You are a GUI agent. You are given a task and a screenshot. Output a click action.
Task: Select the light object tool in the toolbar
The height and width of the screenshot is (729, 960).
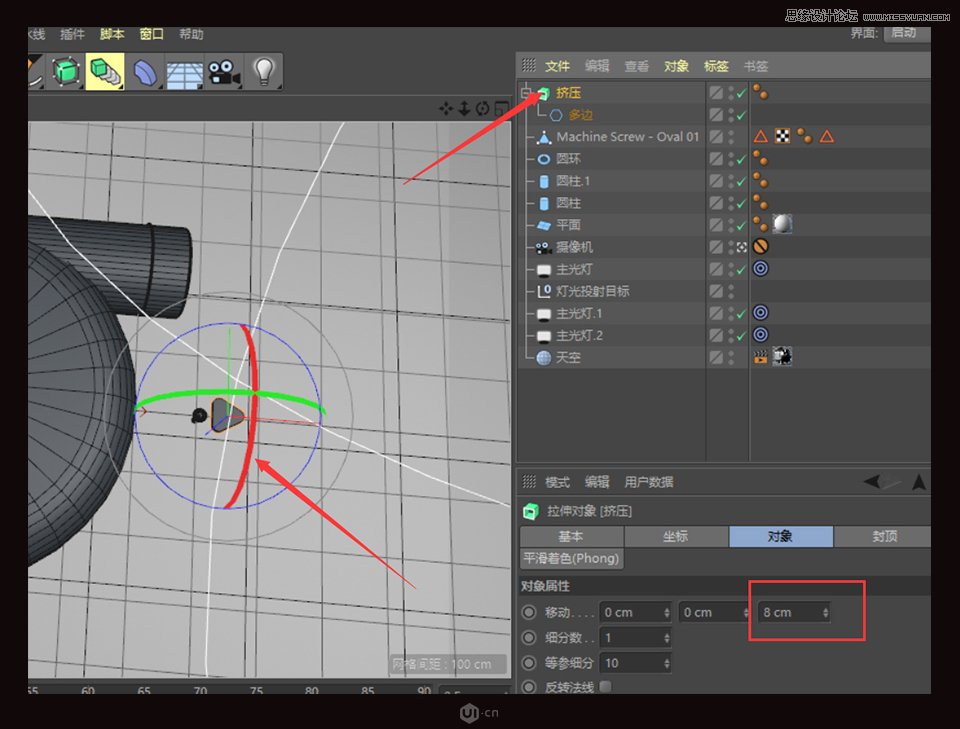pyautogui.click(x=265, y=70)
